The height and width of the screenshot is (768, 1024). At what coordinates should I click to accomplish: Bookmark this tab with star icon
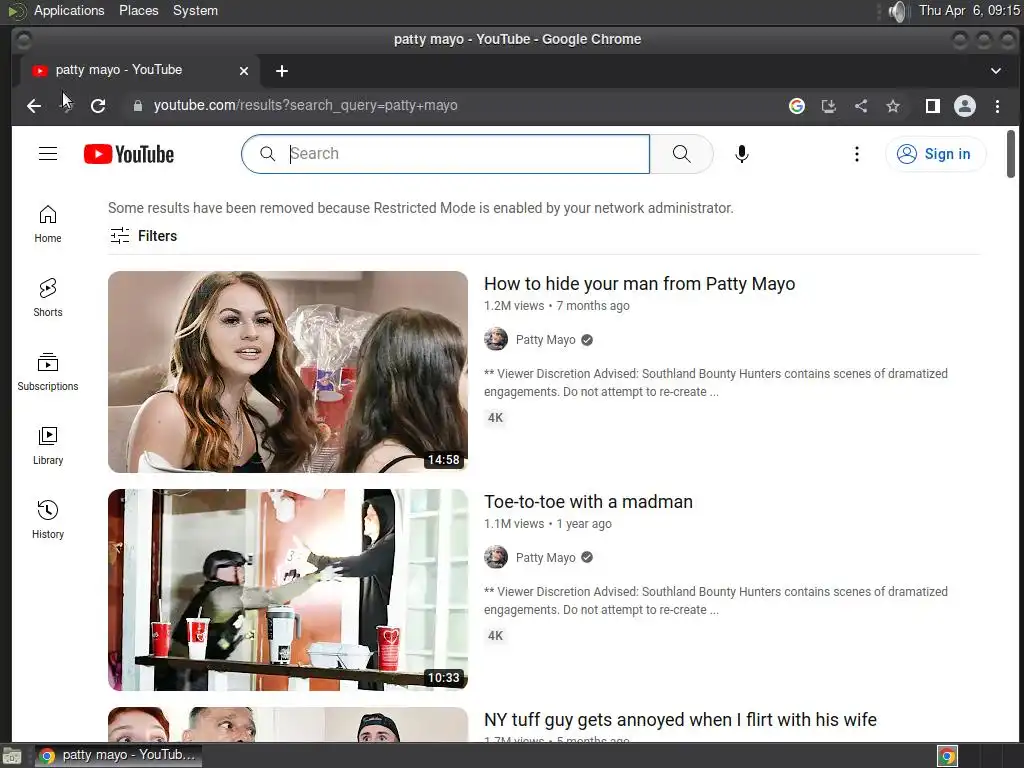893,106
